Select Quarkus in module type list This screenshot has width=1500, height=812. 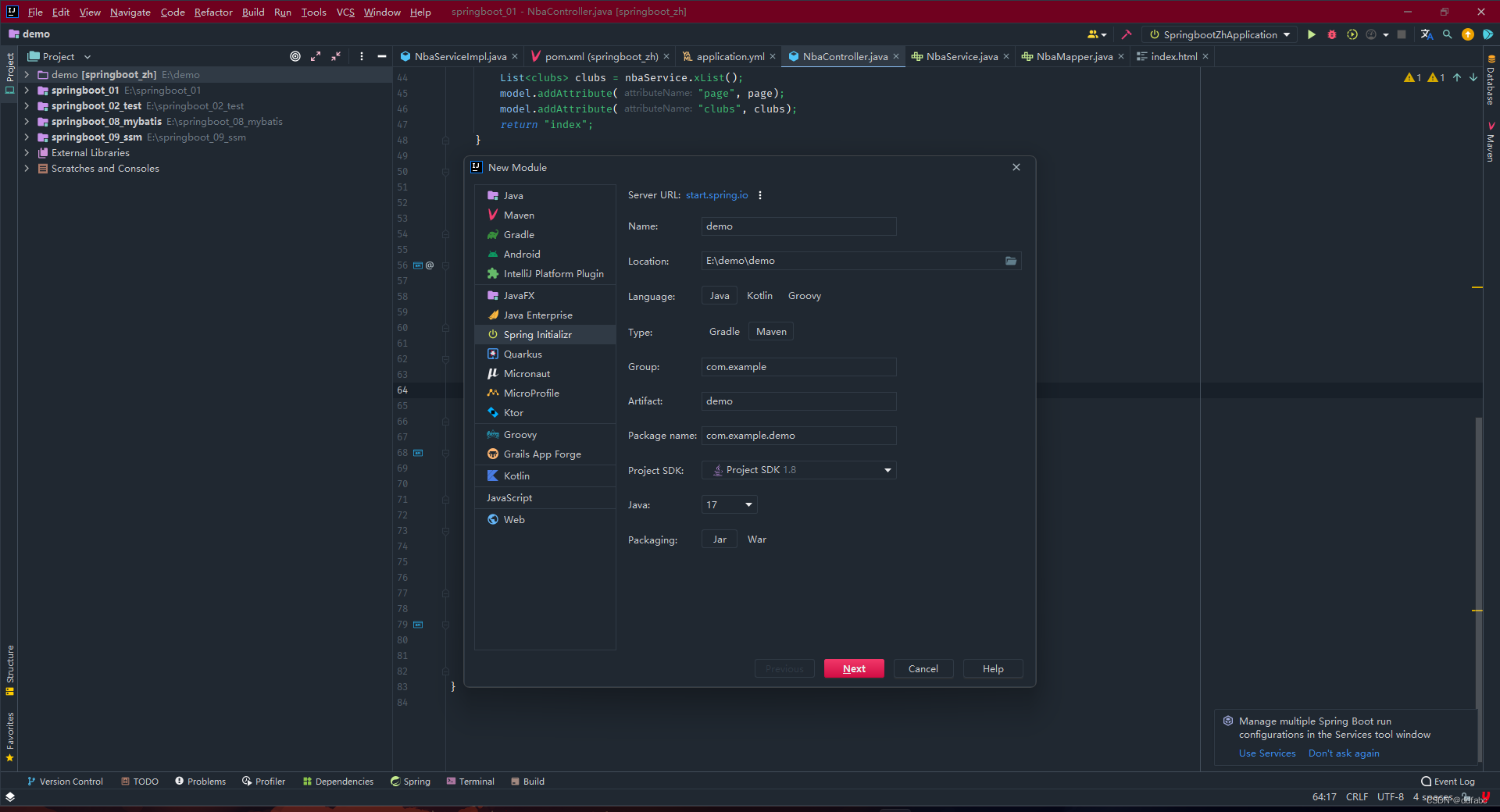(545, 354)
